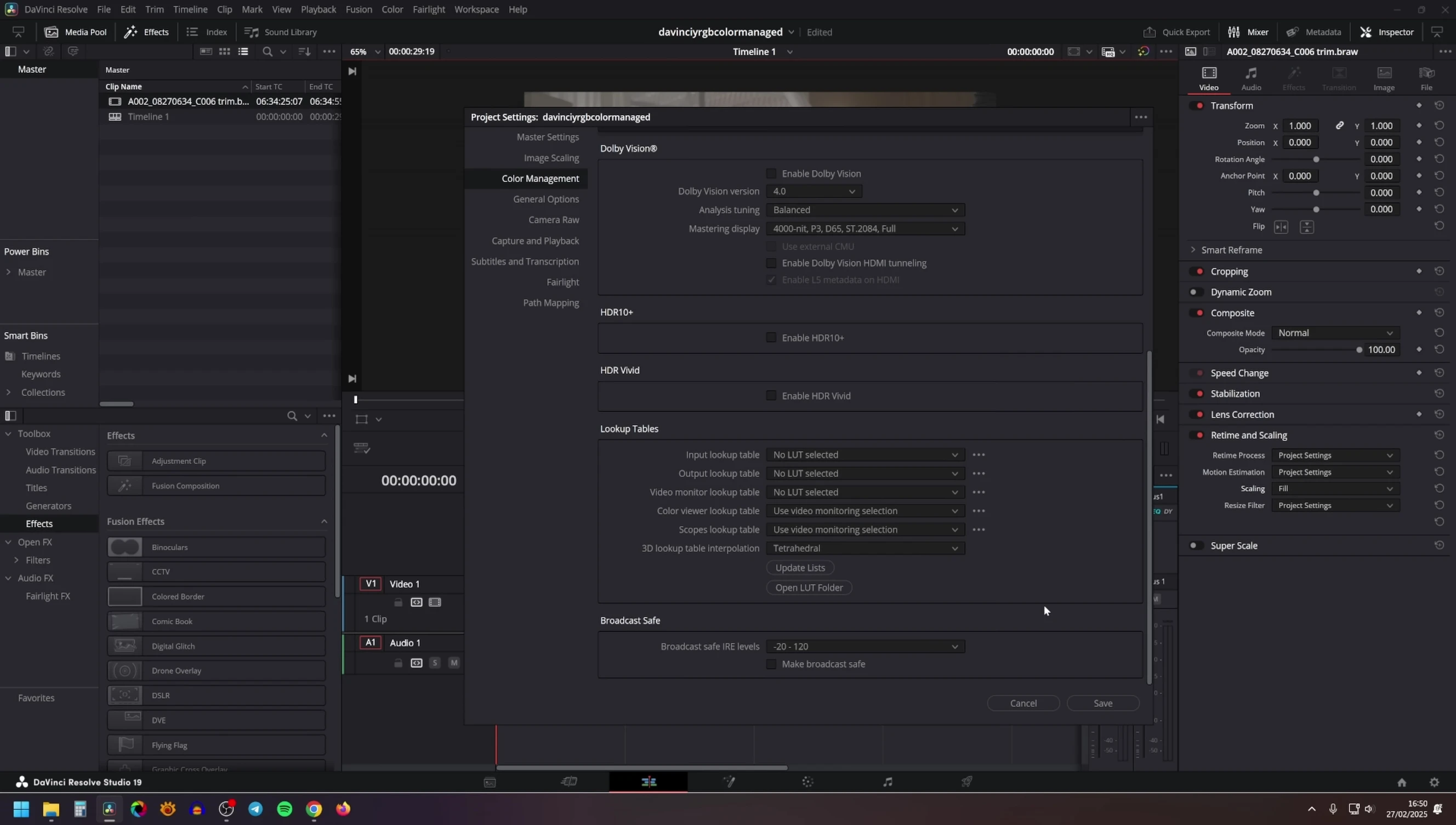This screenshot has height=825, width=1456.
Task: Open Composite Mode dropdown
Action: click(1335, 333)
